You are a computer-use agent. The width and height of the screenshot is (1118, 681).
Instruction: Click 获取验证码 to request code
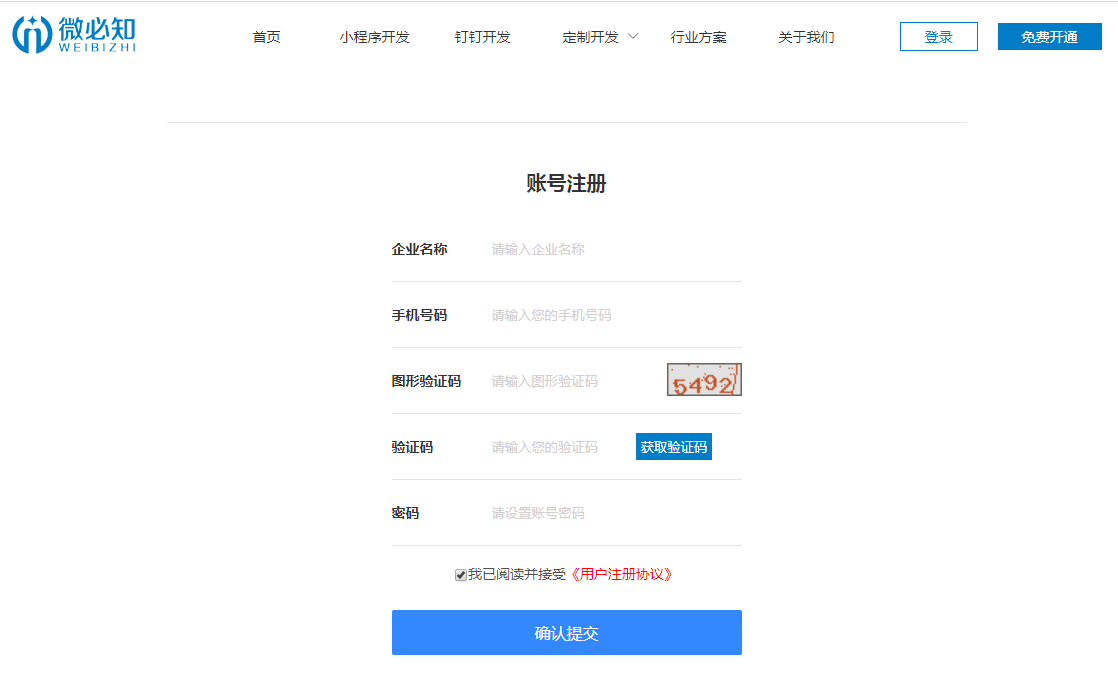click(x=673, y=447)
